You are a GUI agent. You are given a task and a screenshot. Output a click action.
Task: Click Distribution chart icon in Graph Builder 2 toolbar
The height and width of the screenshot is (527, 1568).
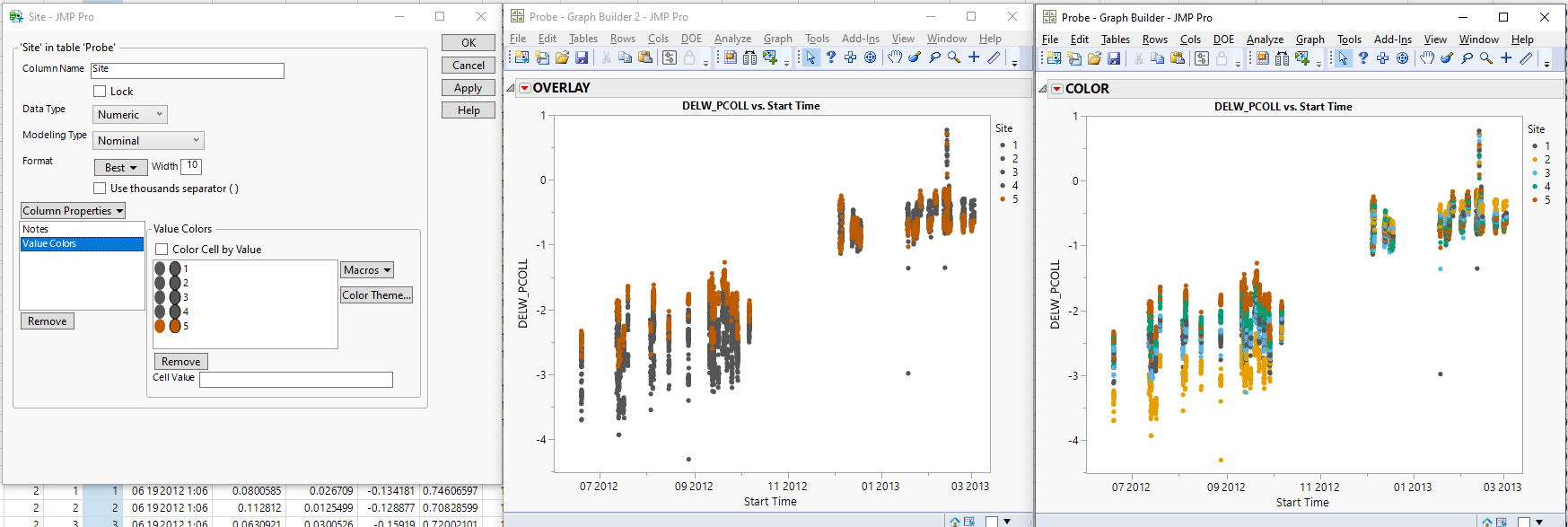(x=731, y=57)
